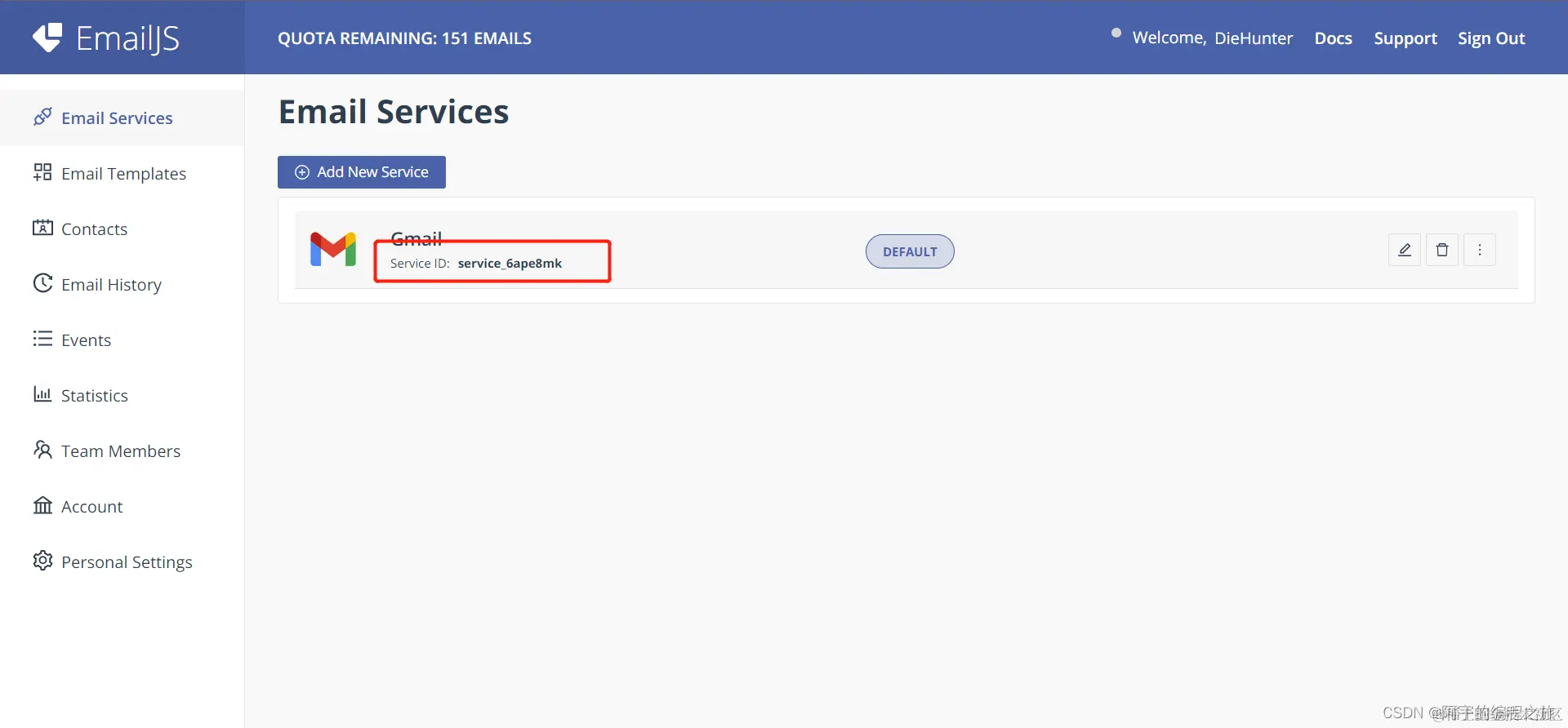Open the Events section
This screenshot has height=728, width=1568.
coord(122,340)
